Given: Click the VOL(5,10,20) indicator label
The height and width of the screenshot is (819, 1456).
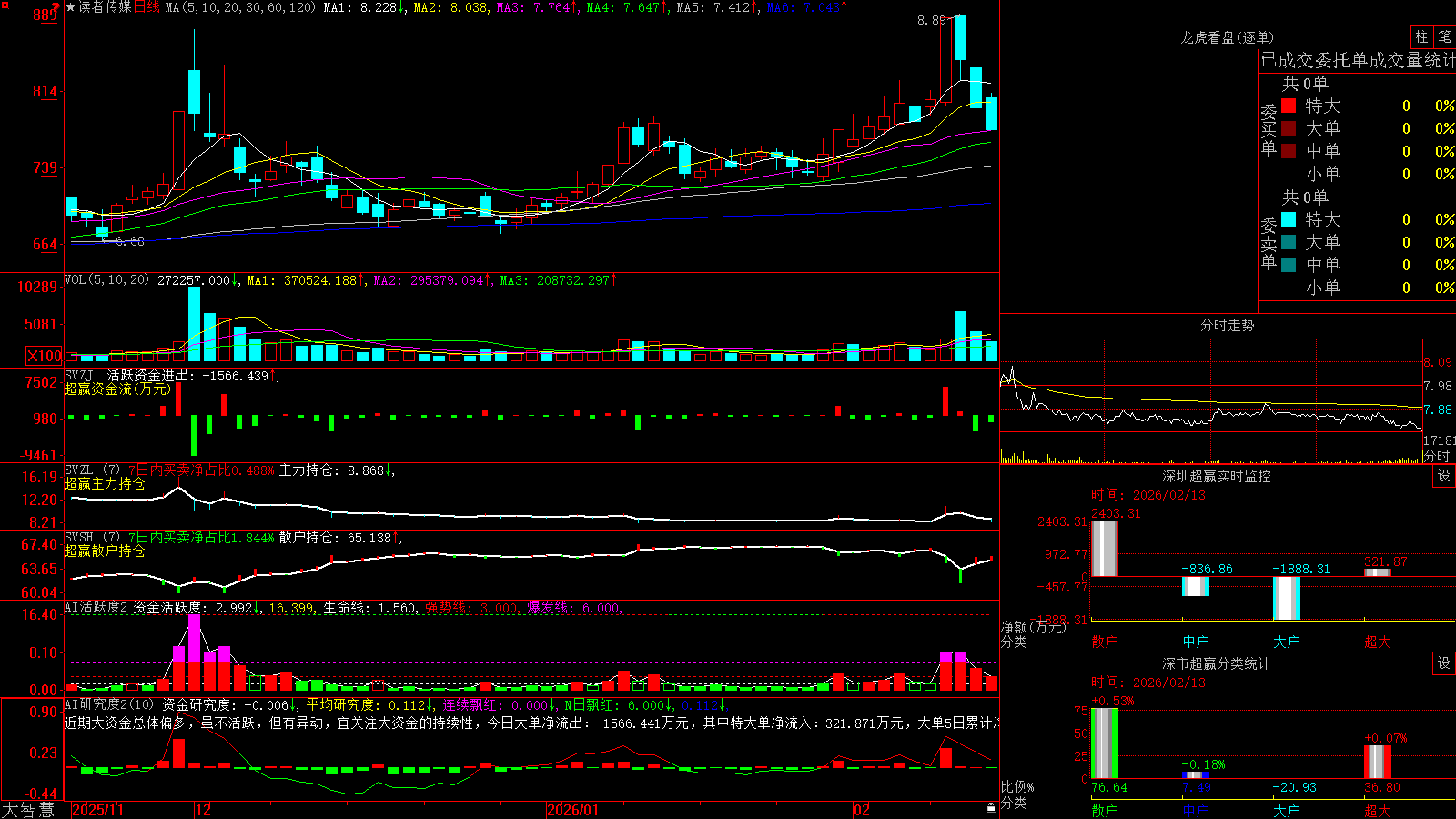Looking at the screenshot, I should point(106,280).
